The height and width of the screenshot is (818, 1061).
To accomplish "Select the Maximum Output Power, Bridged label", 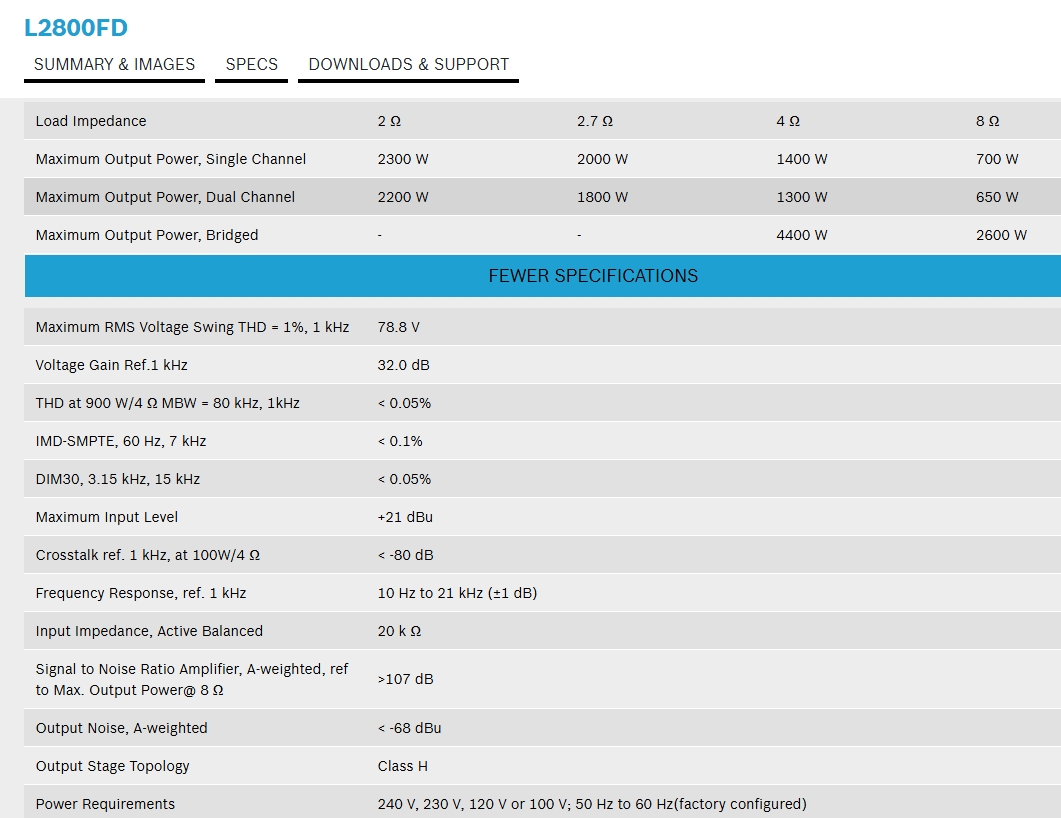I will pyautogui.click(x=147, y=235).
